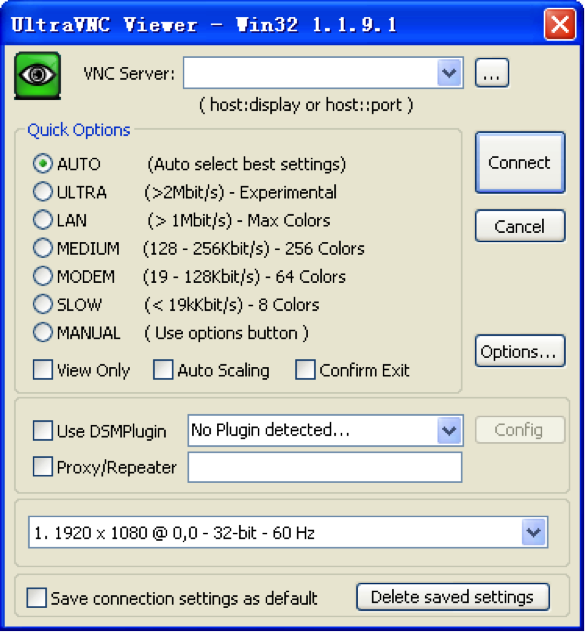Image resolution: width=585 pixels, height=632 pixels.
Task: Open the ellipsis browse button beside VNC Server
Action: (492, 73)
